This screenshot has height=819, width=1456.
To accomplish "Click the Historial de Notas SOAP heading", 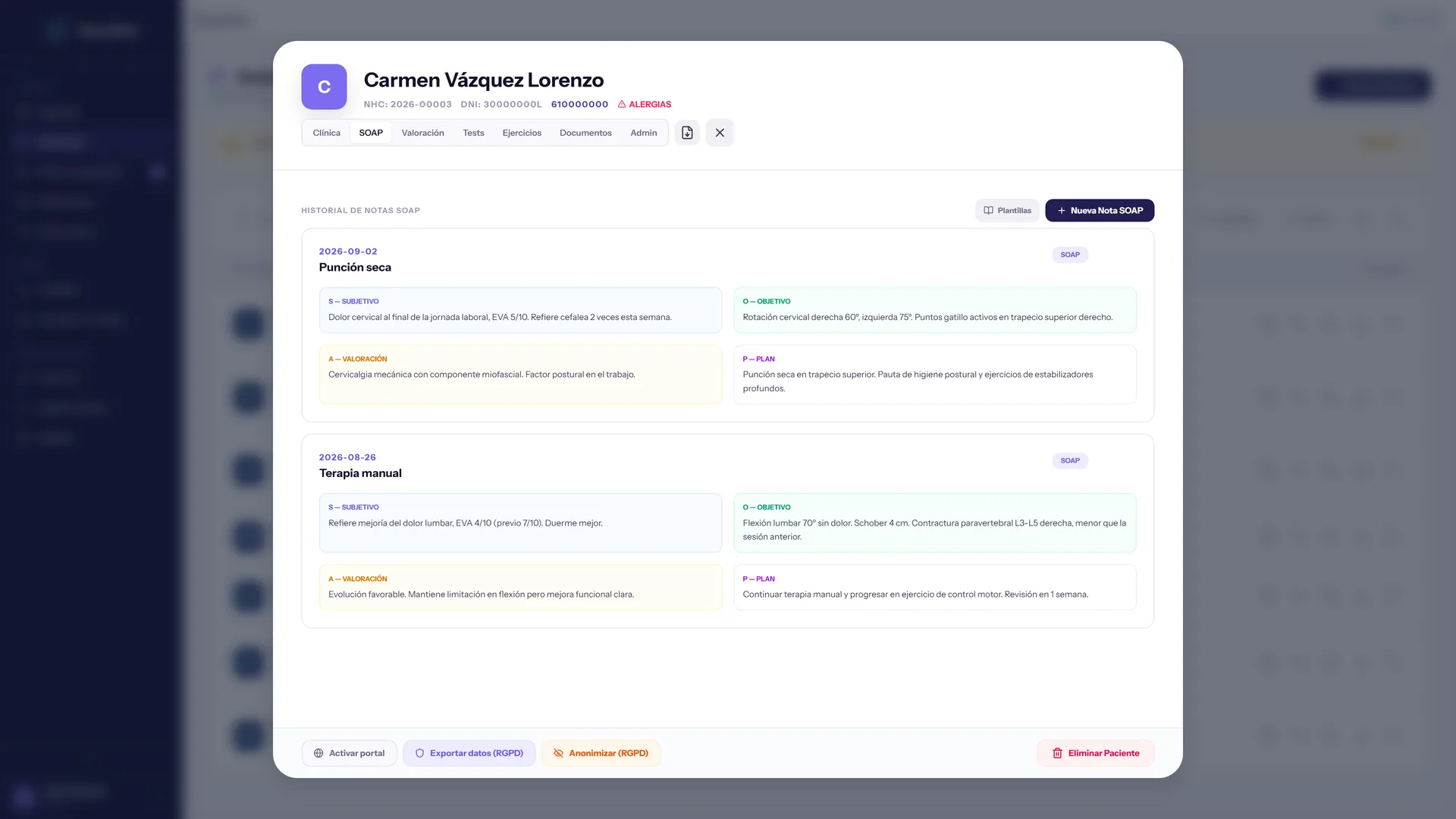I will (x=360, y=211).
